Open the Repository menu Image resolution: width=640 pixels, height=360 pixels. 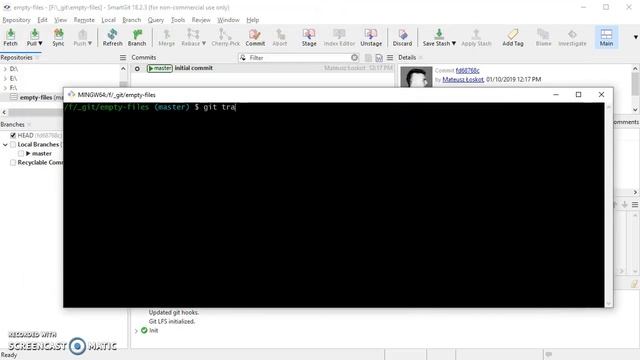pos(16,20)
